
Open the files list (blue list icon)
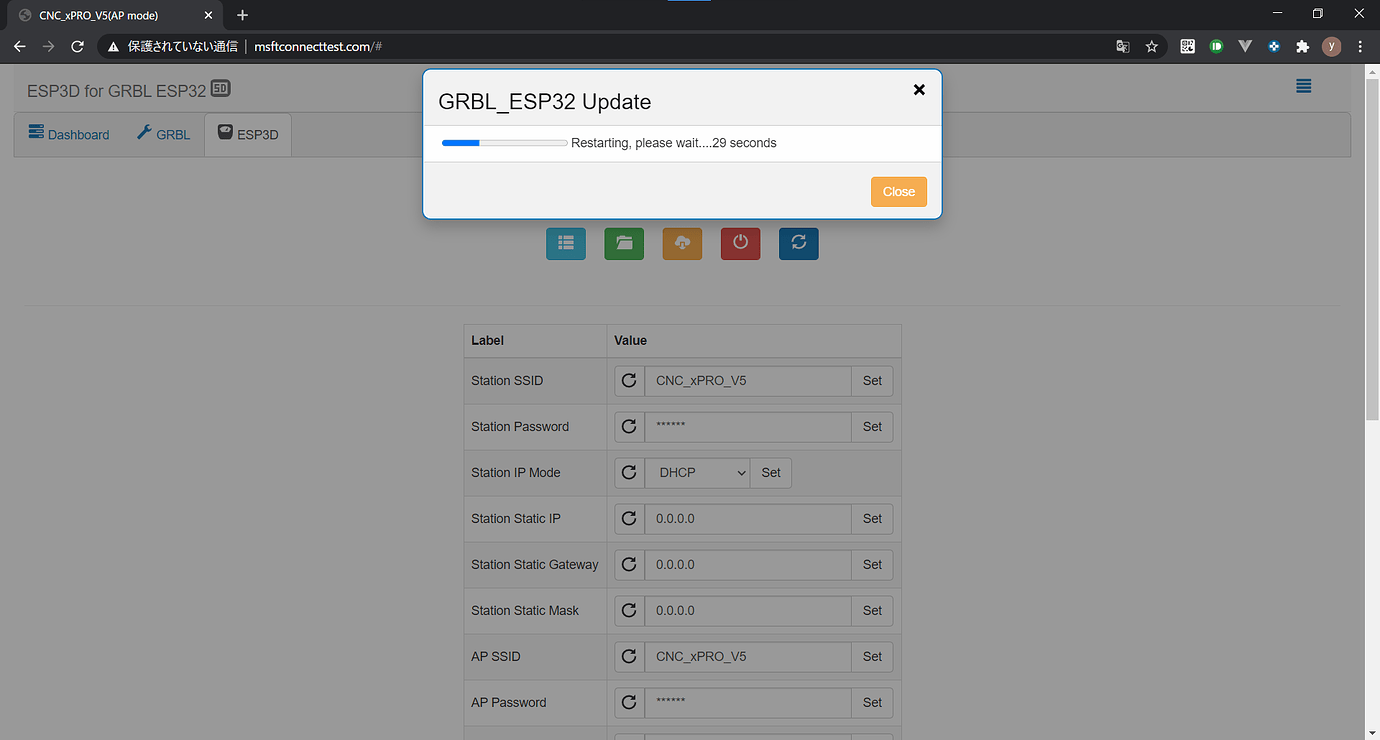566,243
